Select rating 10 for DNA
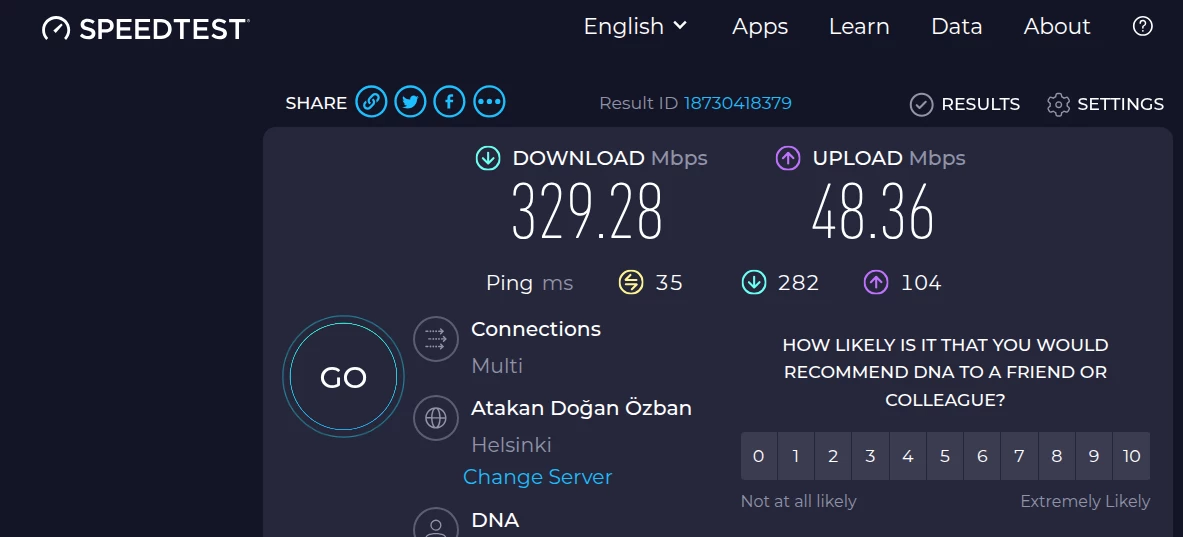The image size is (1183, 537). point(1131,456)
